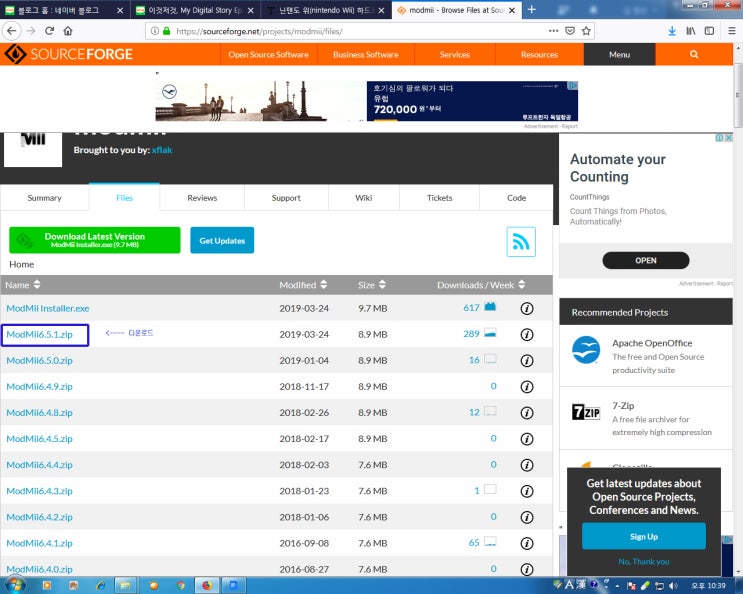The width and height of the screenshot is (743, 594).
Task: Sort the list by Modified date
Action: (302, 285)
